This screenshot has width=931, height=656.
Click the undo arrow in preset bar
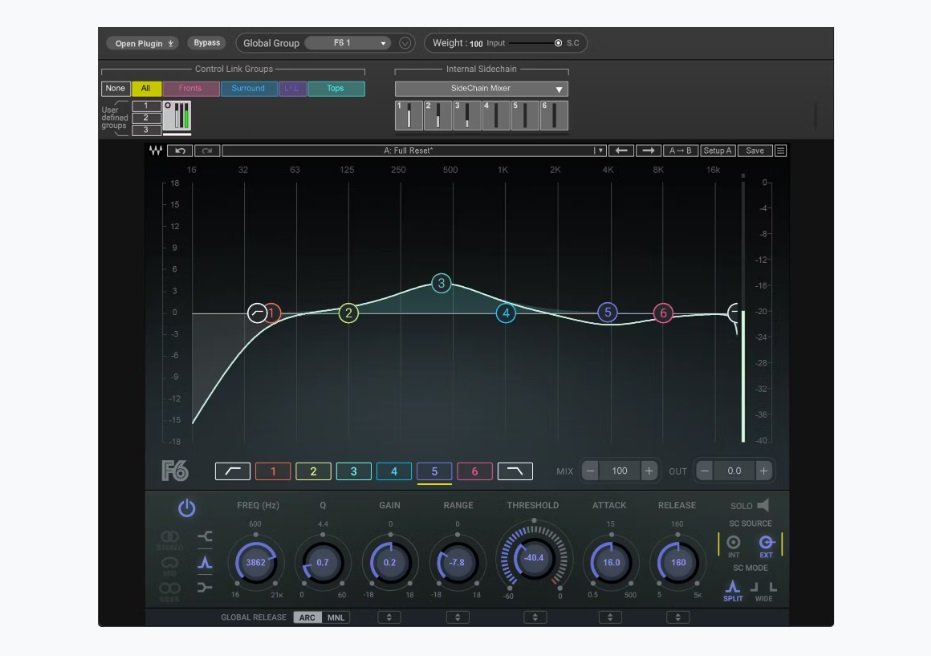(x=181, y=151)
